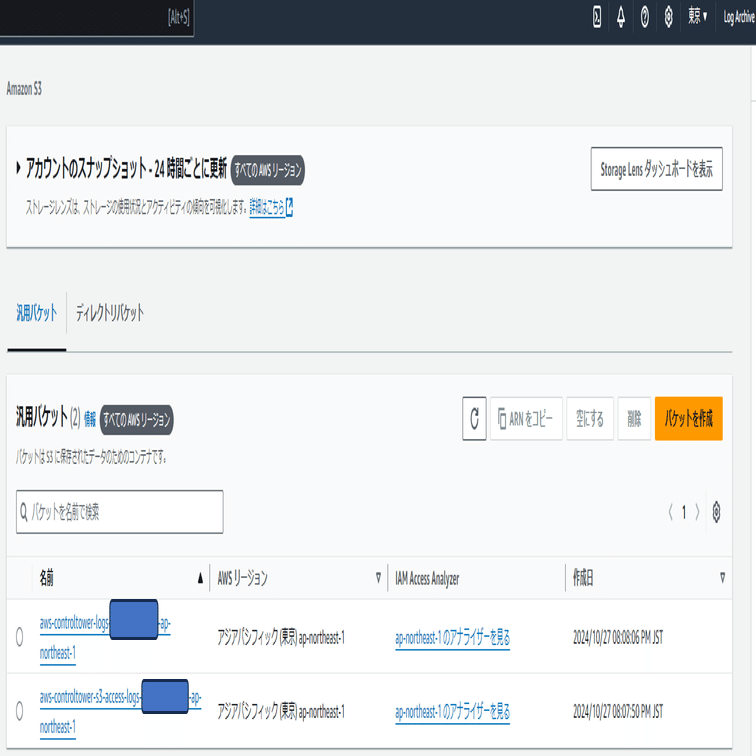This screenshot has height=756, width=756.
Task: Click the IAM Access Analyzer column header
Action: tap(427, 578)
